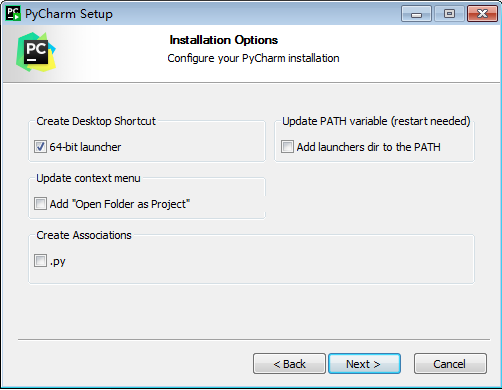Click the Update context menu group label
The image size is (502, 390).
click(x=88, y=178)
